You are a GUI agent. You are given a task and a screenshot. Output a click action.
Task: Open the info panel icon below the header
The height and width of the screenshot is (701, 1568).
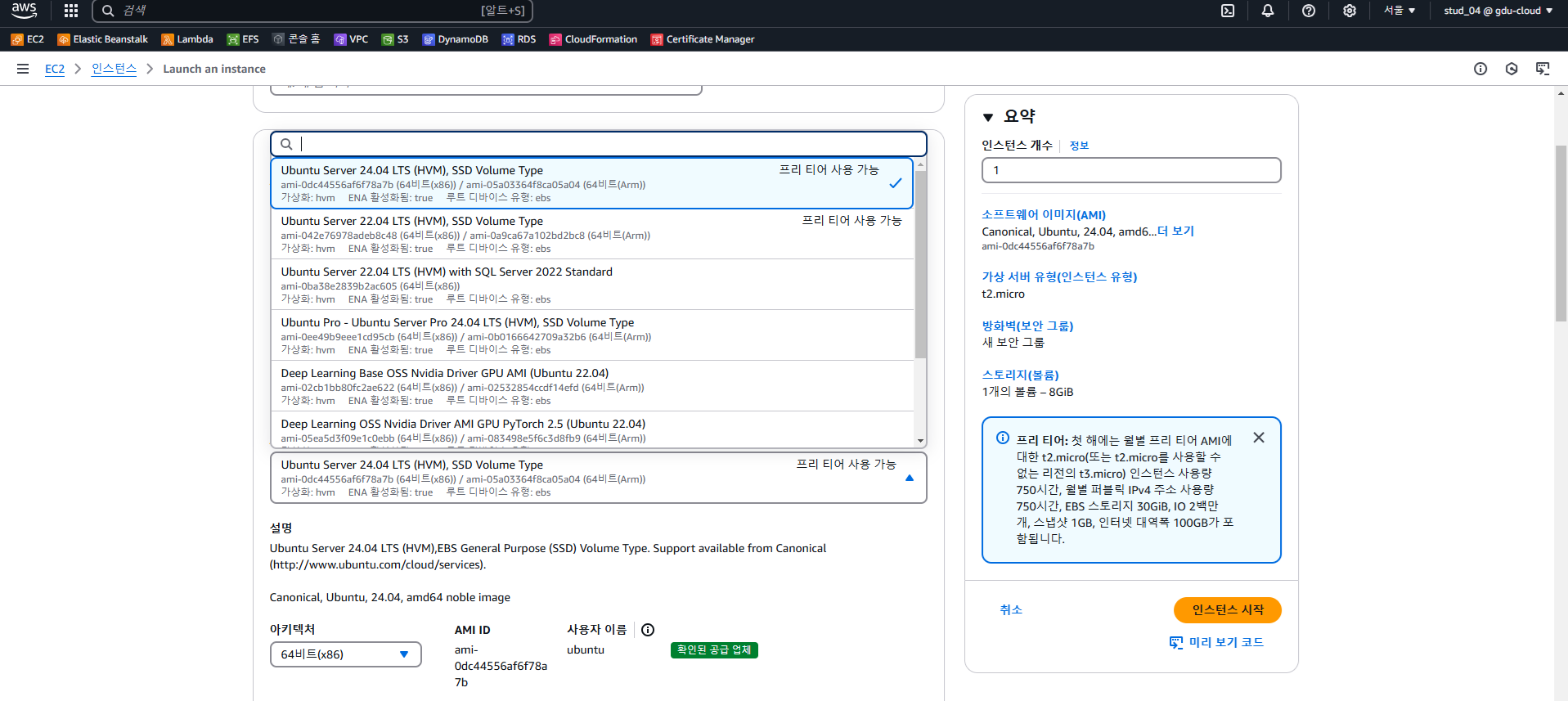pyautogui.click(x=1480, y=69)
